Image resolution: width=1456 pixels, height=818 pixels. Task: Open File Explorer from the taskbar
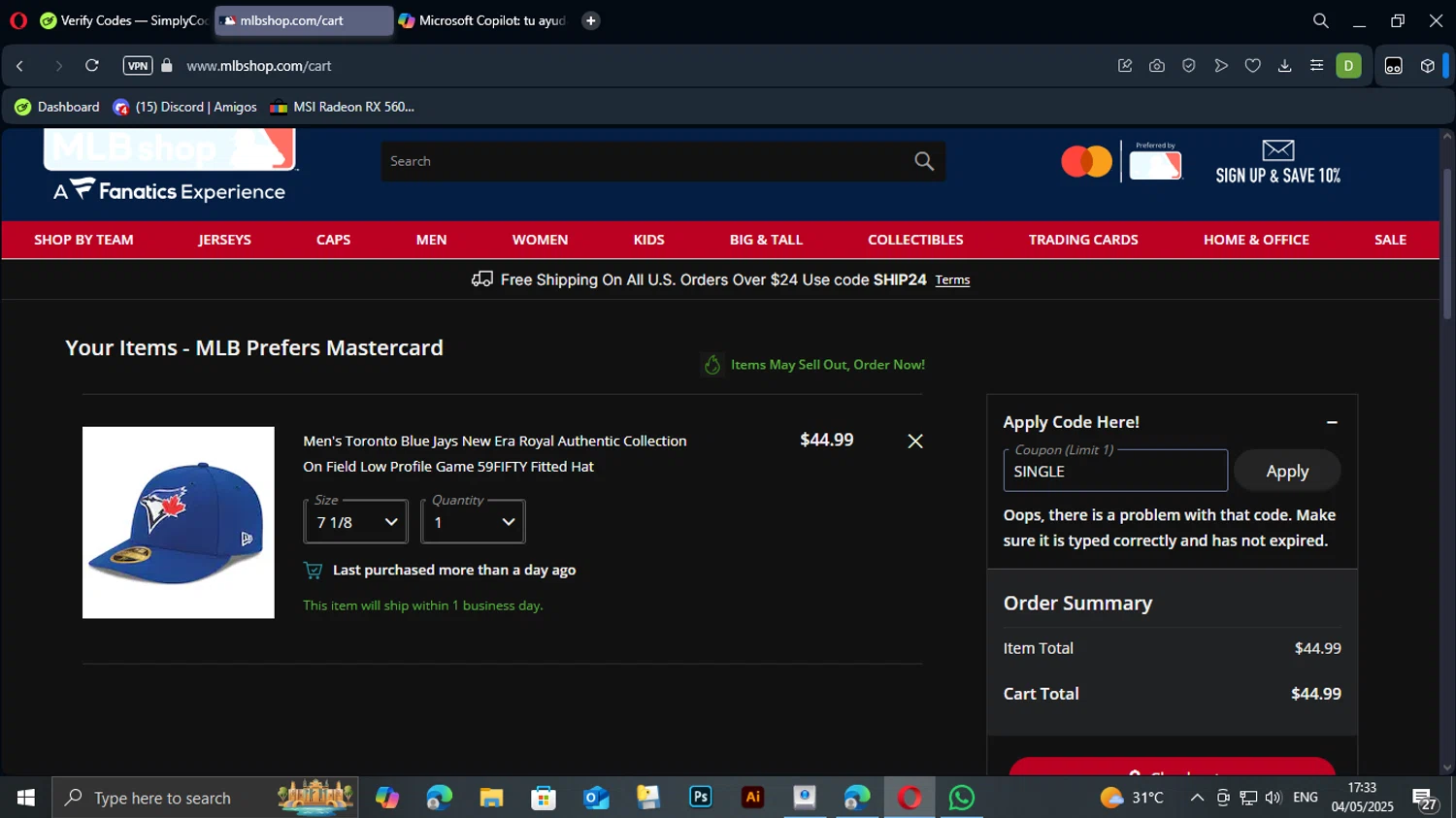(x=491, y=798)
